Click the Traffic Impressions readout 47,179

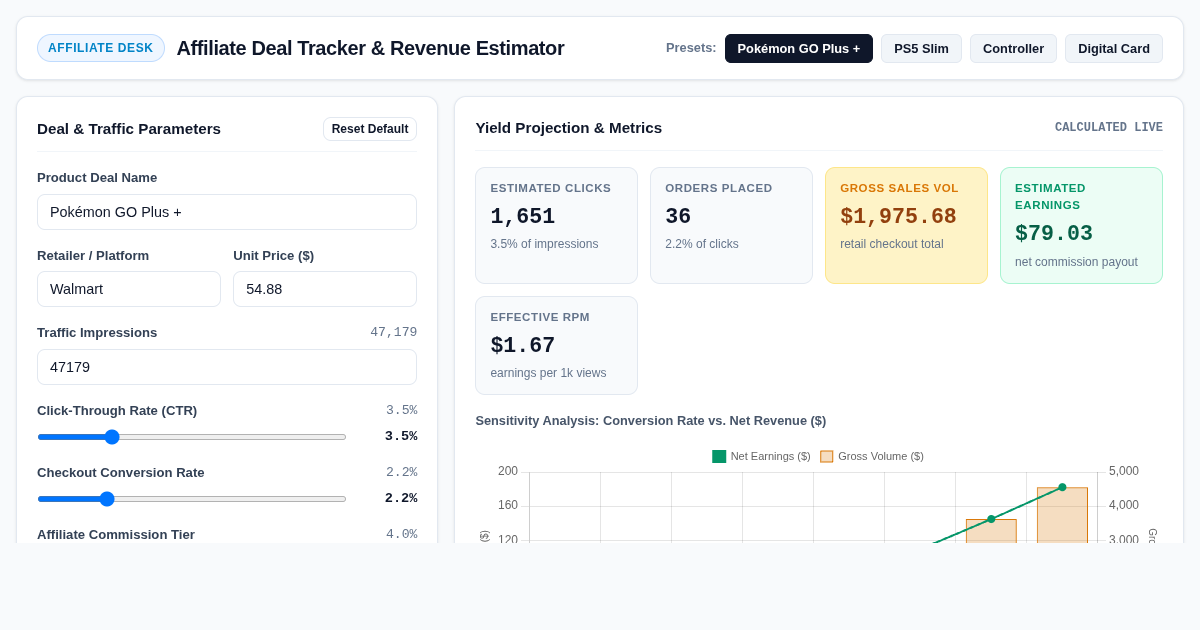[394, 333]
